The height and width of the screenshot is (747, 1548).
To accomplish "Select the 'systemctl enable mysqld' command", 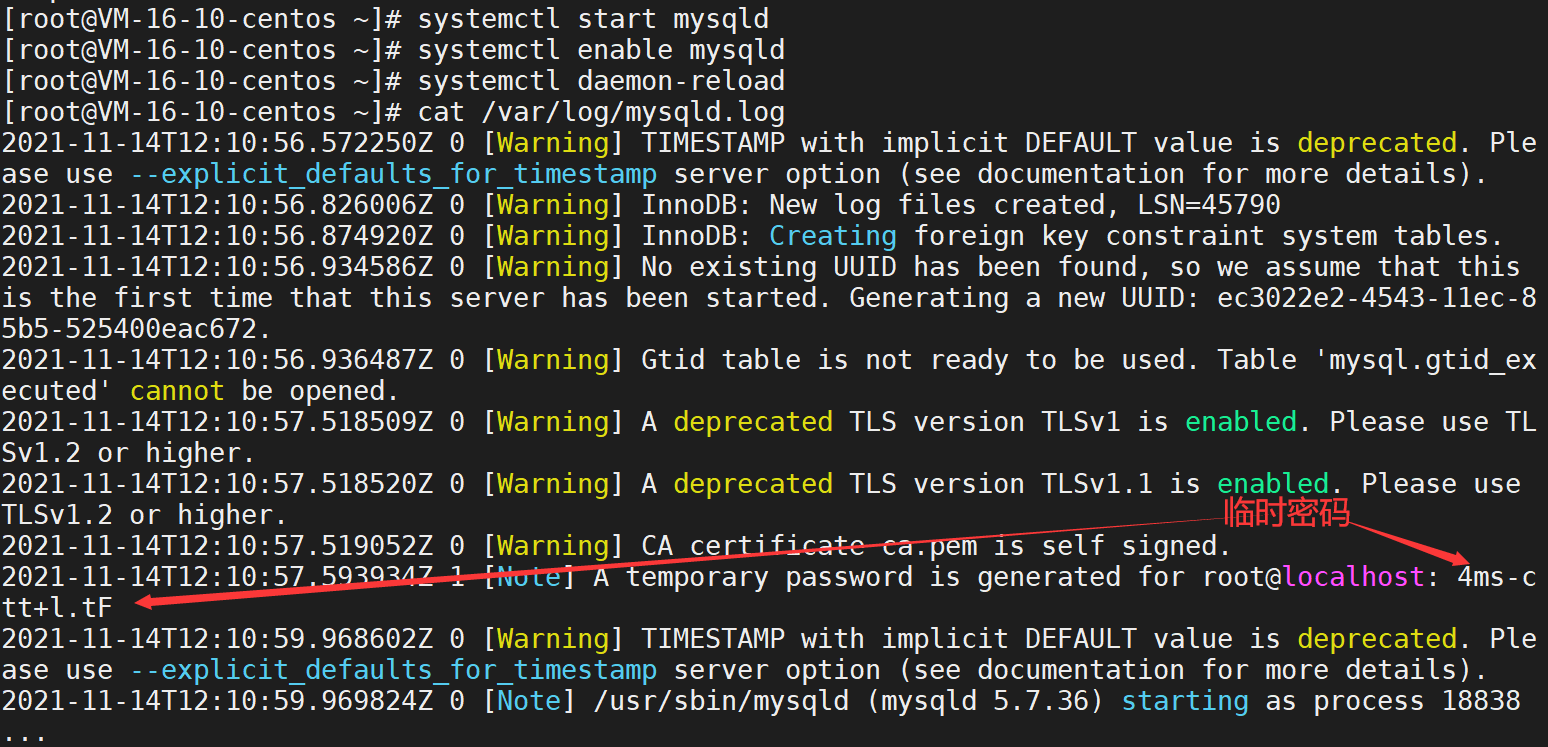I will (x=601, y=49).
